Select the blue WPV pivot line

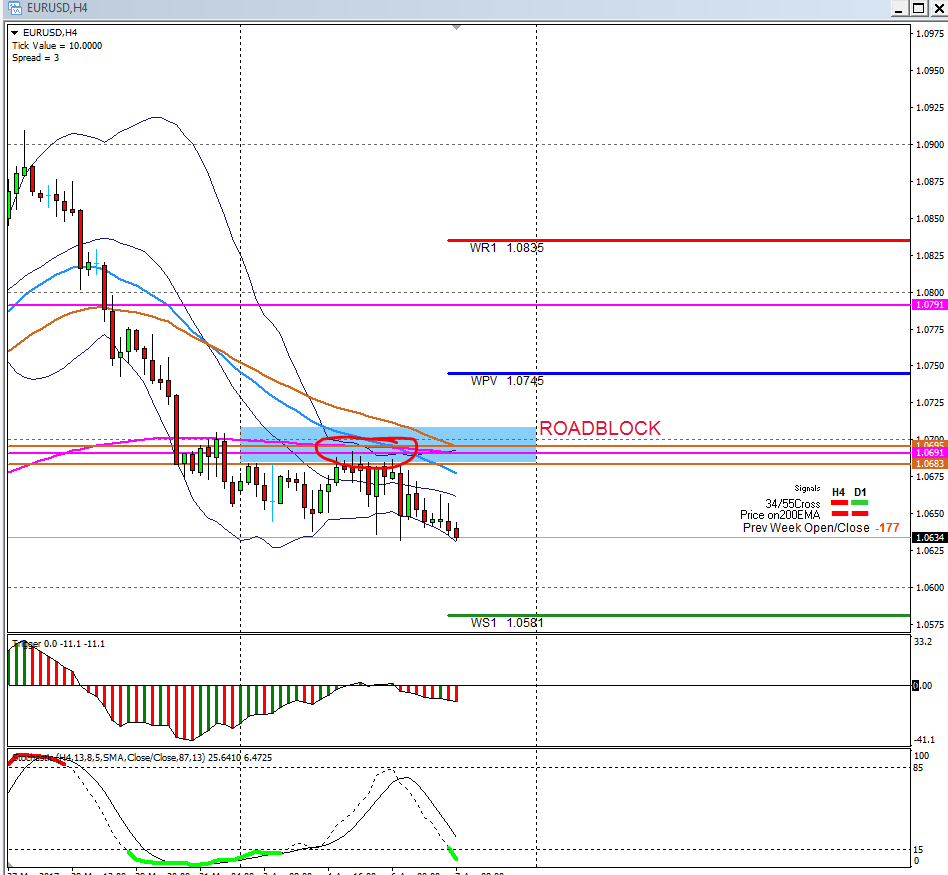[678, 374]
